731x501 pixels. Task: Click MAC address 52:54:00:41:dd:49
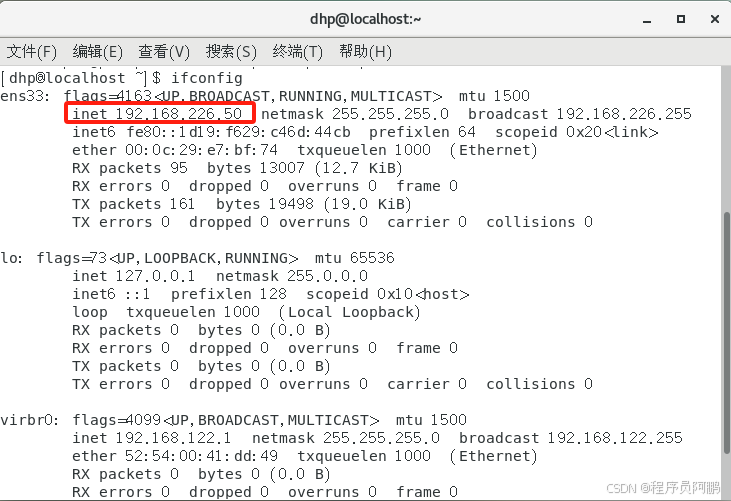click(x=201, y=456)
